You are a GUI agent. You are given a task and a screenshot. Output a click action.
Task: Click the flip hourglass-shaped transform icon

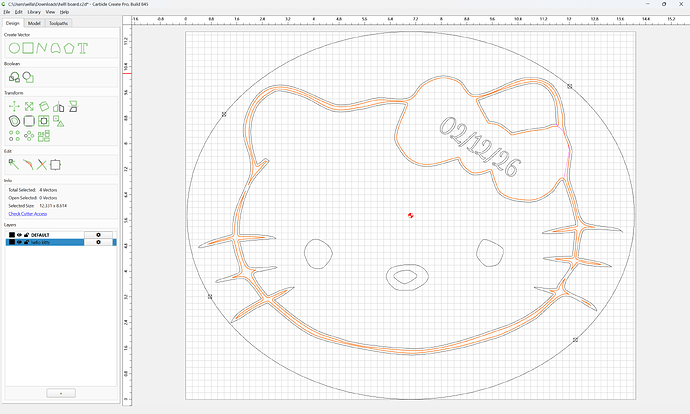(73, 106)
